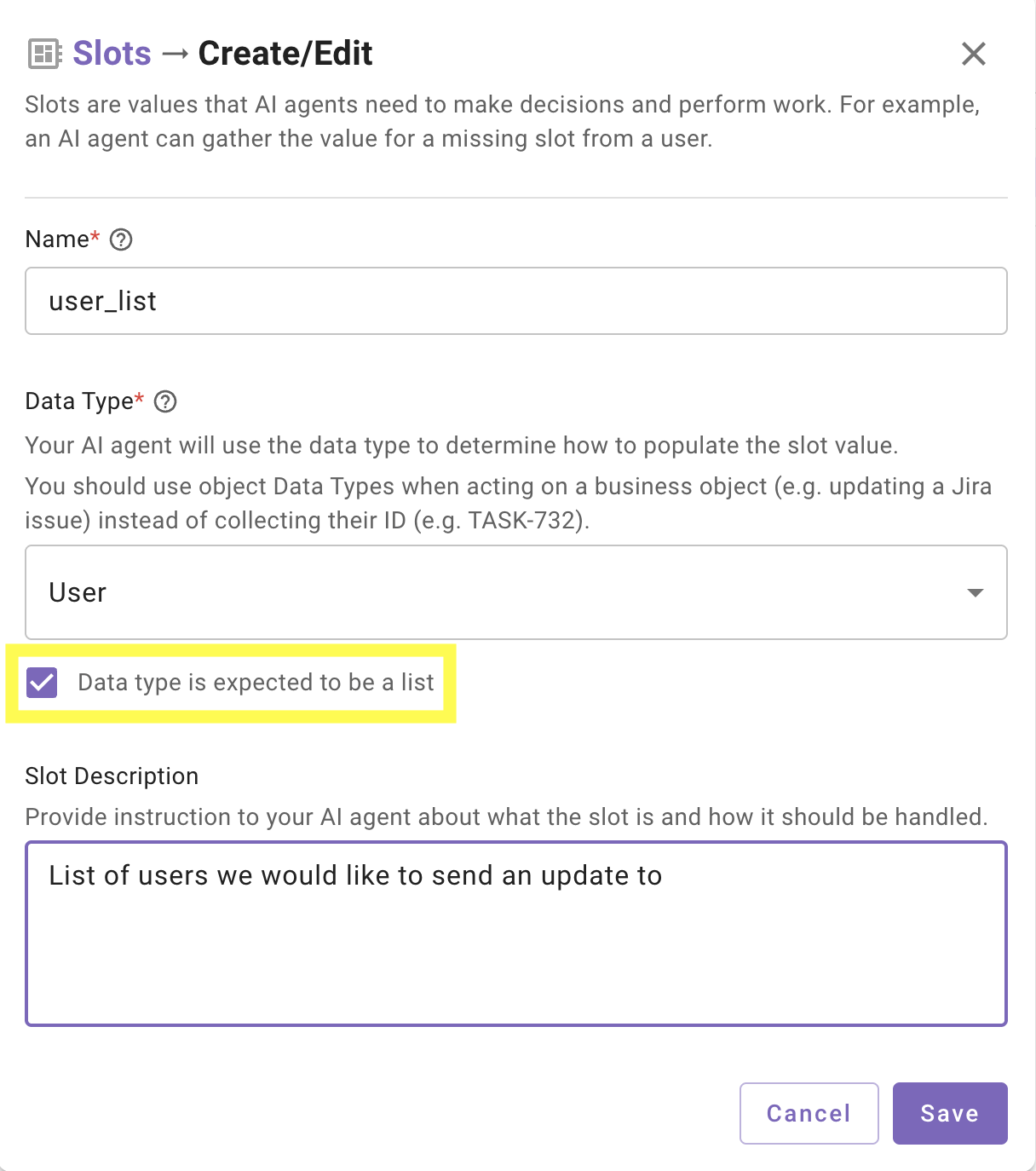Open the Slots breadcrumb link
This screenshot has width=1036, height=1171.
coord(112,54)
